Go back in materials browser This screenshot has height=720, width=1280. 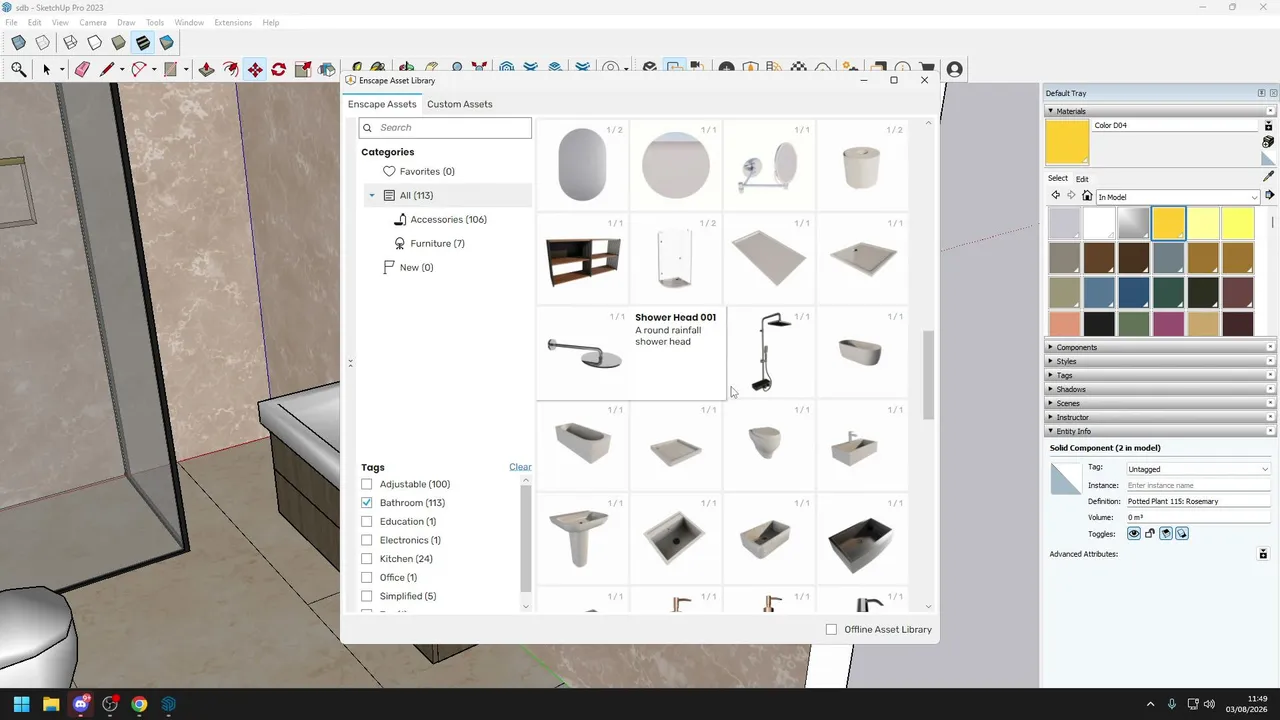pyautogui.click(x=1055, y=196)
